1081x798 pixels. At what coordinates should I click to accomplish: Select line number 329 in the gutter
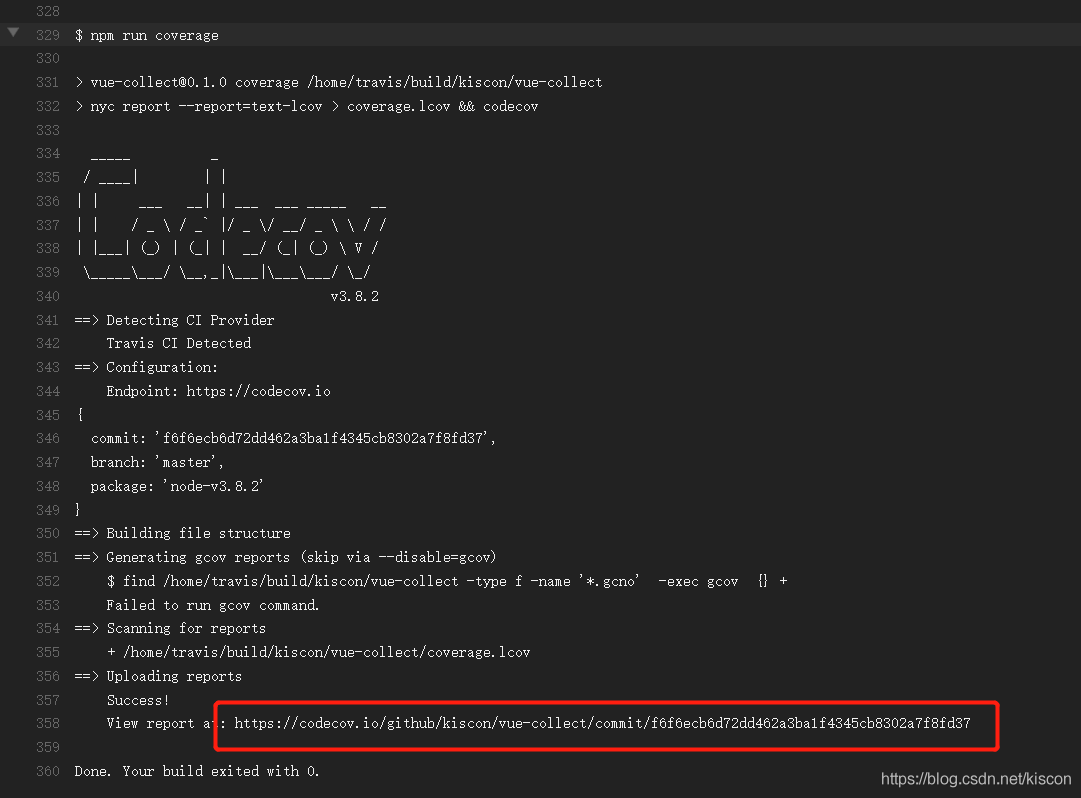click(x=47, y=35)
